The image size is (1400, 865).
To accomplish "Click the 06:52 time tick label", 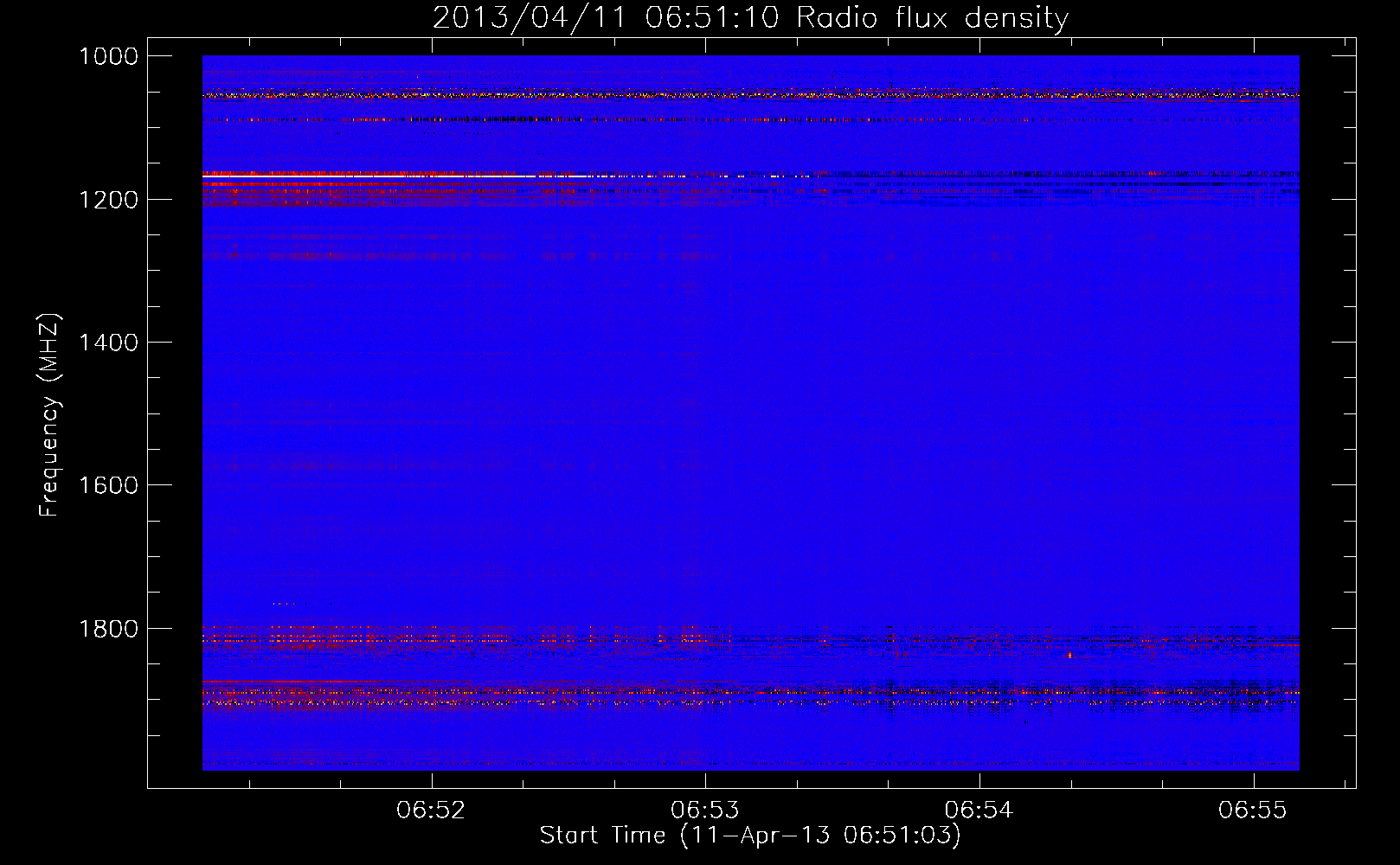I will click(431, 811).
